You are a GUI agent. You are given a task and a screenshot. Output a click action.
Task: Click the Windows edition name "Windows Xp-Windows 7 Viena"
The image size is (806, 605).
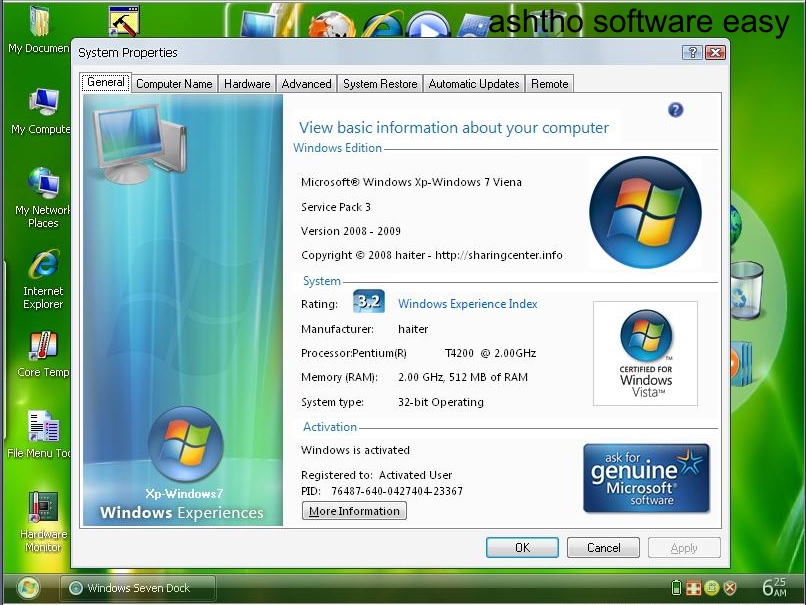(x=442, y=182)
